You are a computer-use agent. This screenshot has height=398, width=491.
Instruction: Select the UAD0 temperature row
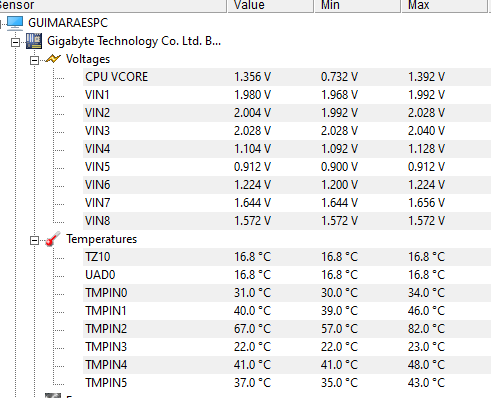click(287, 275)
